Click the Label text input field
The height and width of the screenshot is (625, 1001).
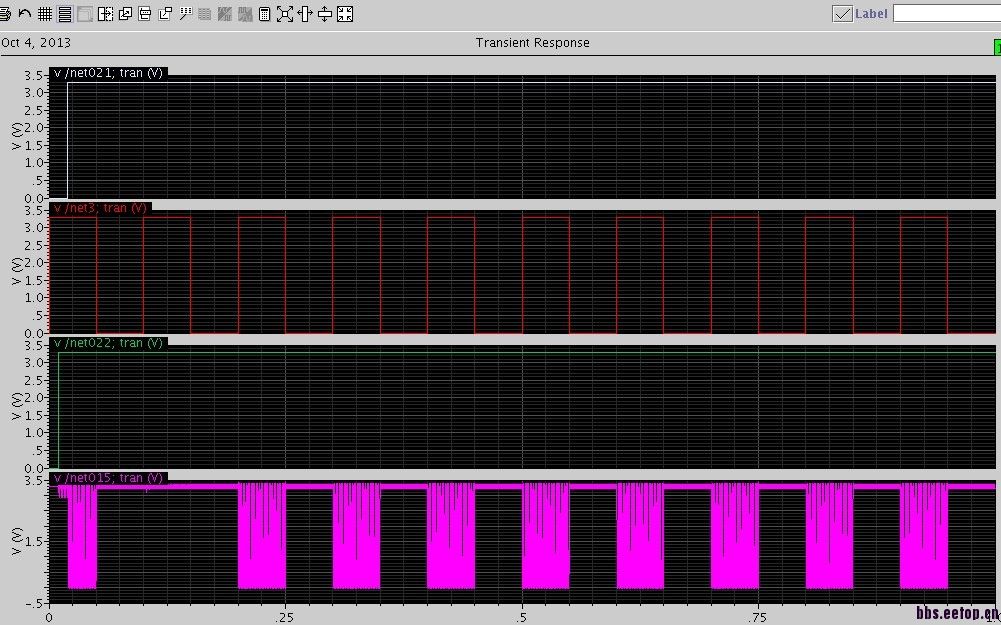(x=947, y=13)
